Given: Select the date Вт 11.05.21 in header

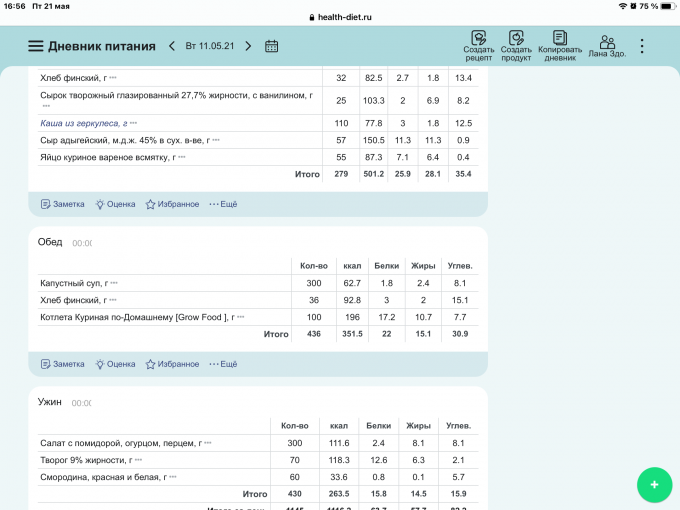Looking at the screenshot, I should click(210, 46).
